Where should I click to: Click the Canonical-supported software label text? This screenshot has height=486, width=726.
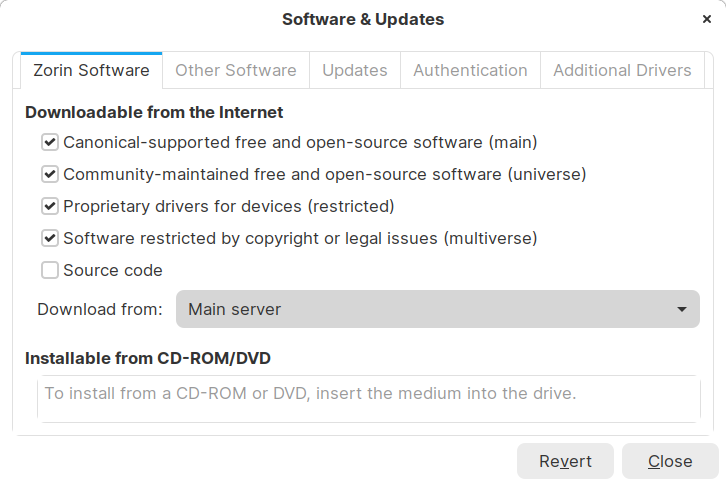click(300, 143)
